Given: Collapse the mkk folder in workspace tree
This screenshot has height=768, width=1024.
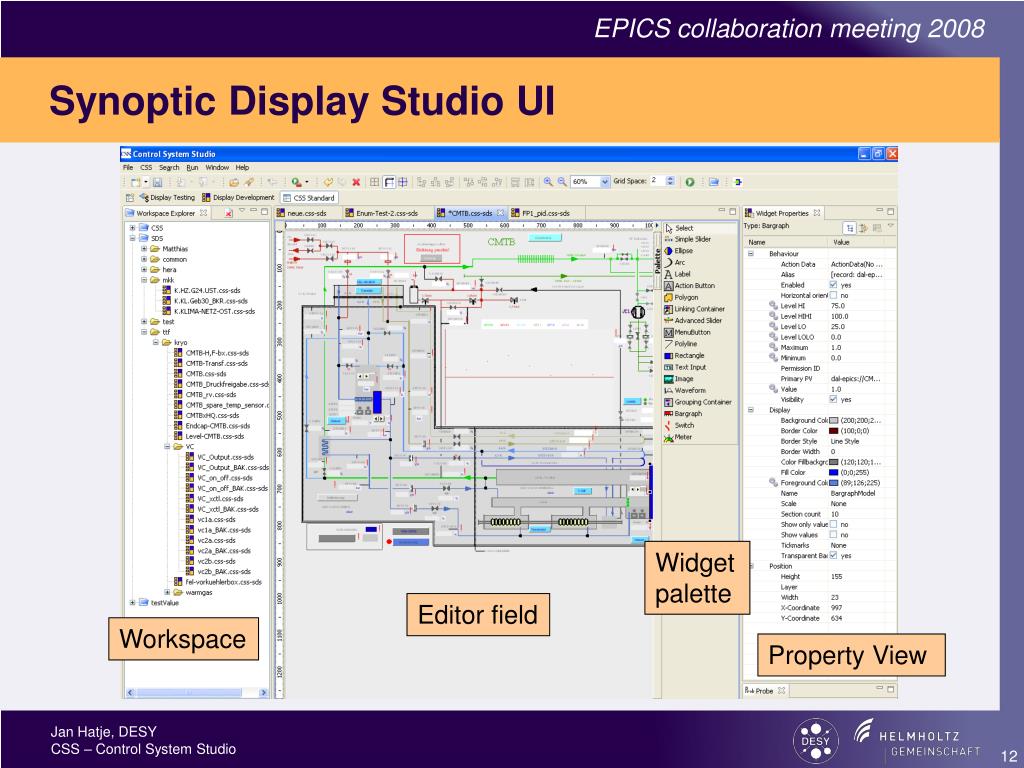Looking at the screenshot, I should click(x=144, y=280).
